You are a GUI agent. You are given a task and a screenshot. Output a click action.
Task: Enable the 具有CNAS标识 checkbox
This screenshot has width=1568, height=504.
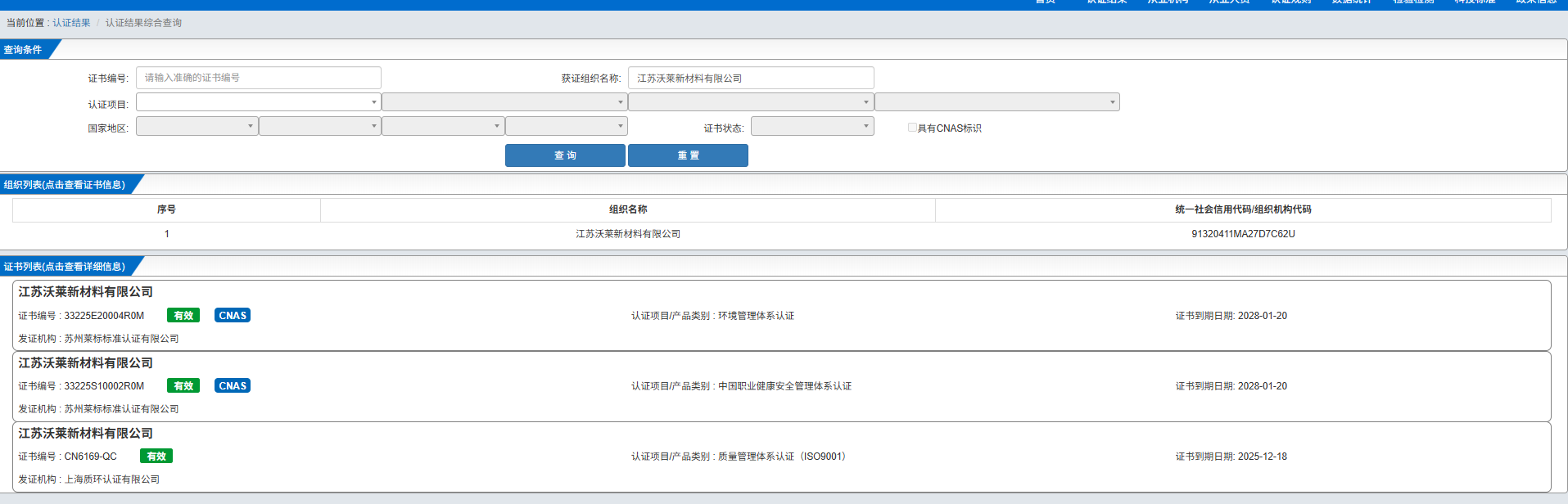[912, 128]
